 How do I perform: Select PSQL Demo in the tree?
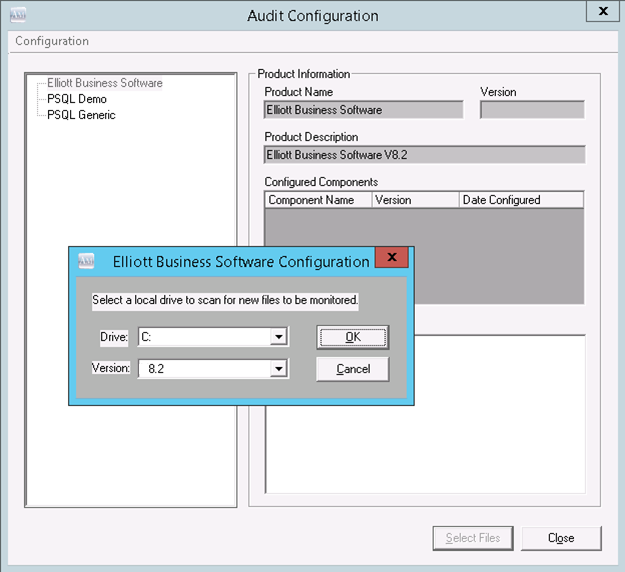coord(77,99)
